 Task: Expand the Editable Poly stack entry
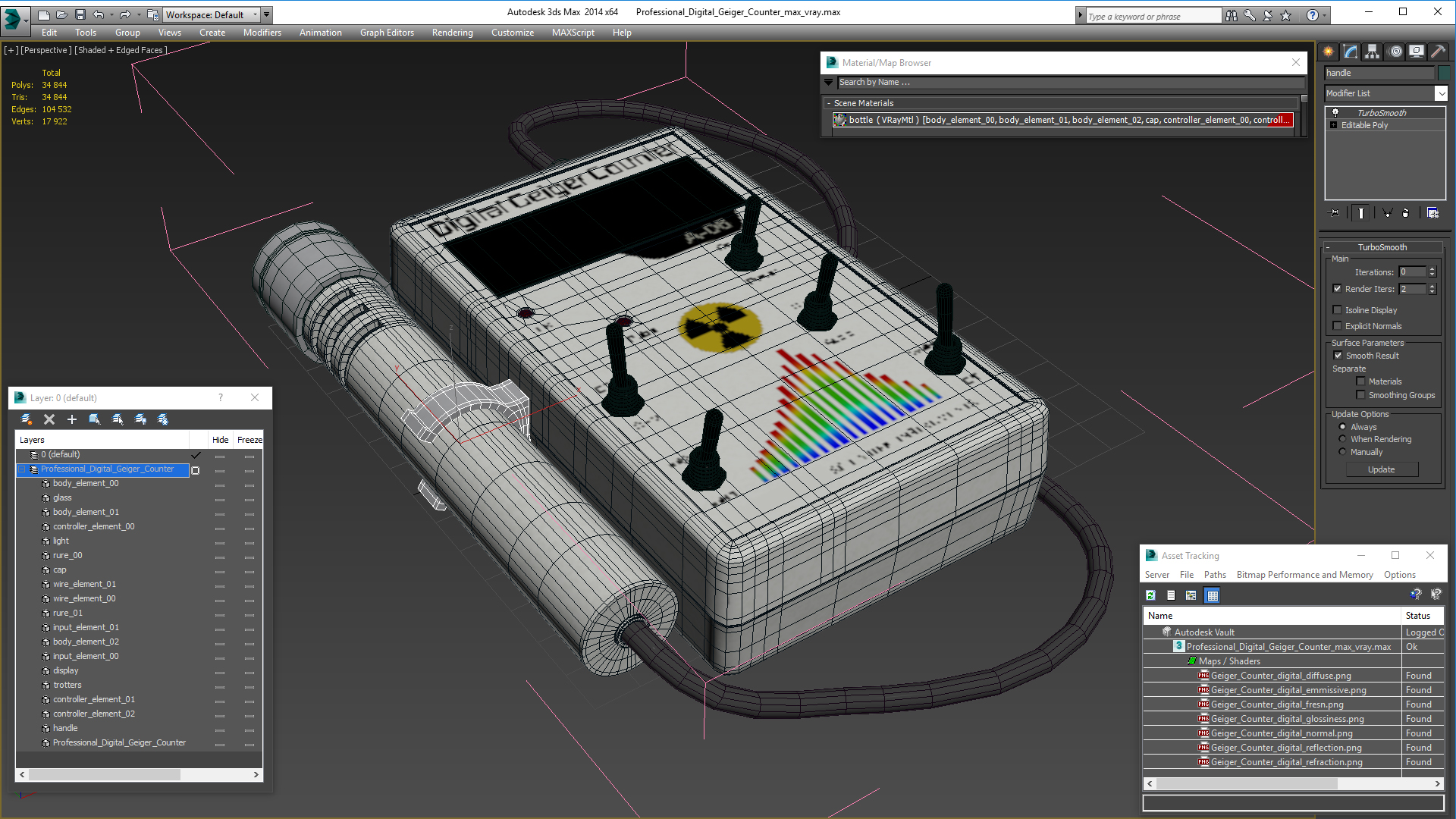click(x=1334, y=125)
